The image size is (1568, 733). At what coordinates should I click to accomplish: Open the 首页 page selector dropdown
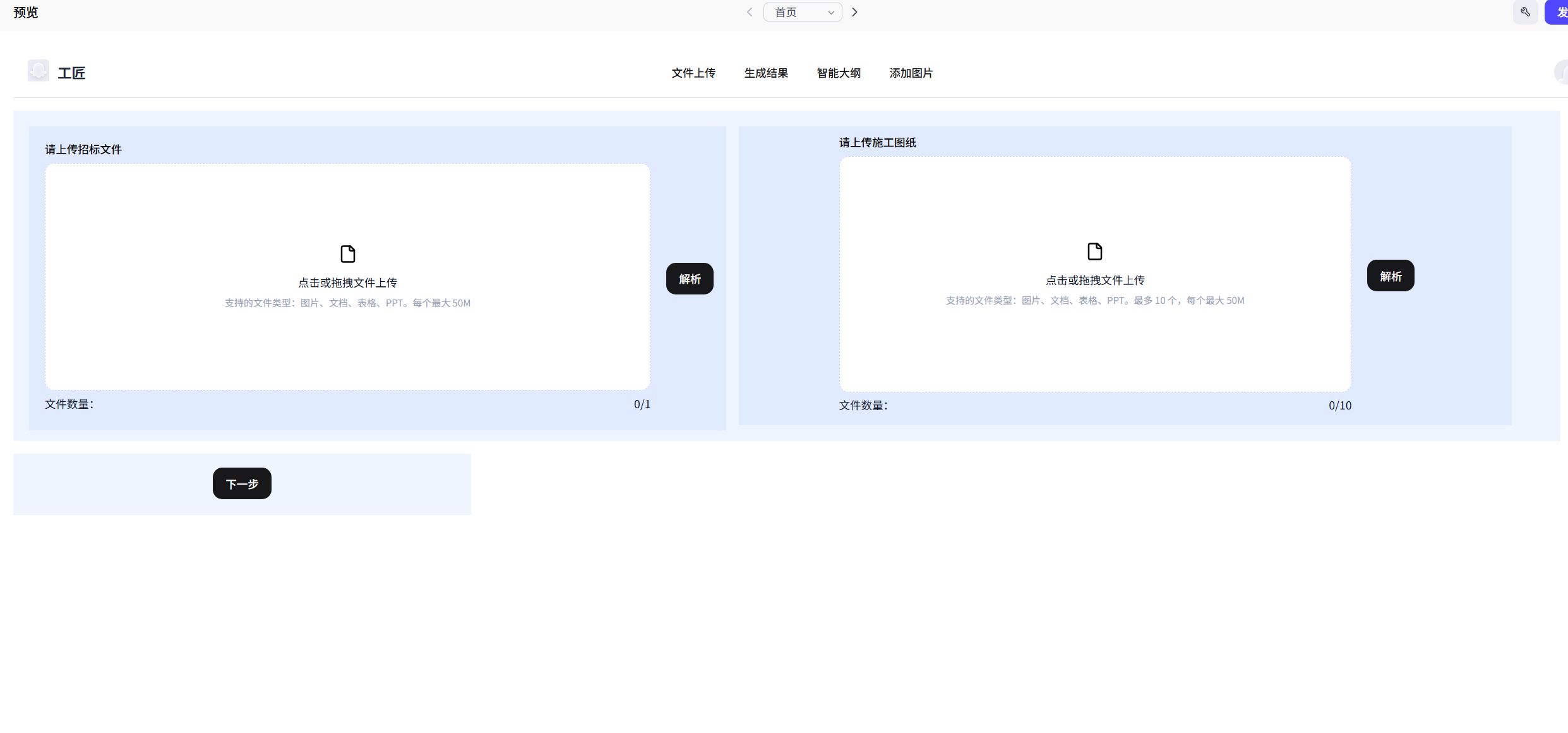pos(802,12)
